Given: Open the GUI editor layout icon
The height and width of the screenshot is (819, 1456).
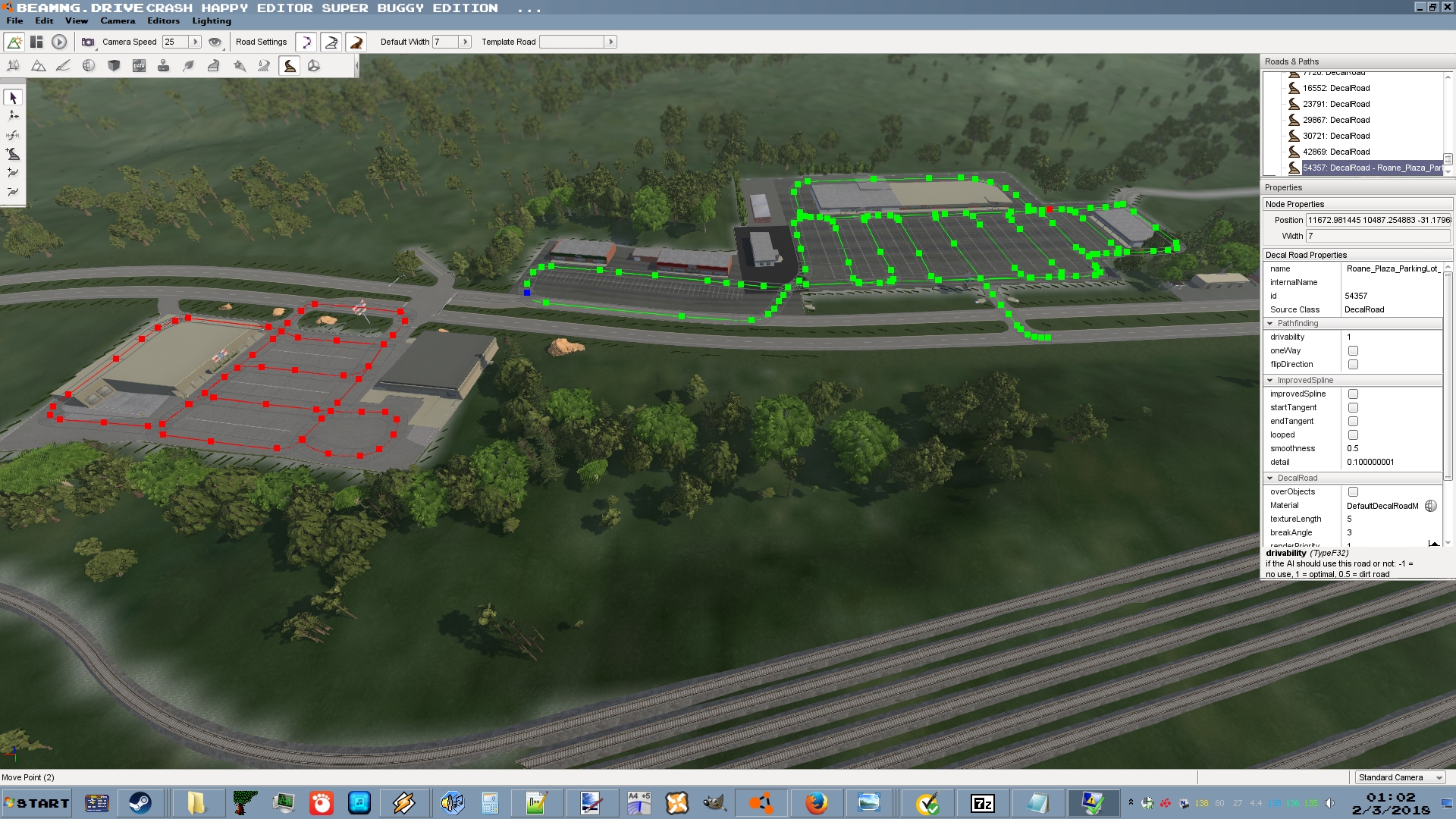Looking at the screenshot, I should [x=36, y=42].
